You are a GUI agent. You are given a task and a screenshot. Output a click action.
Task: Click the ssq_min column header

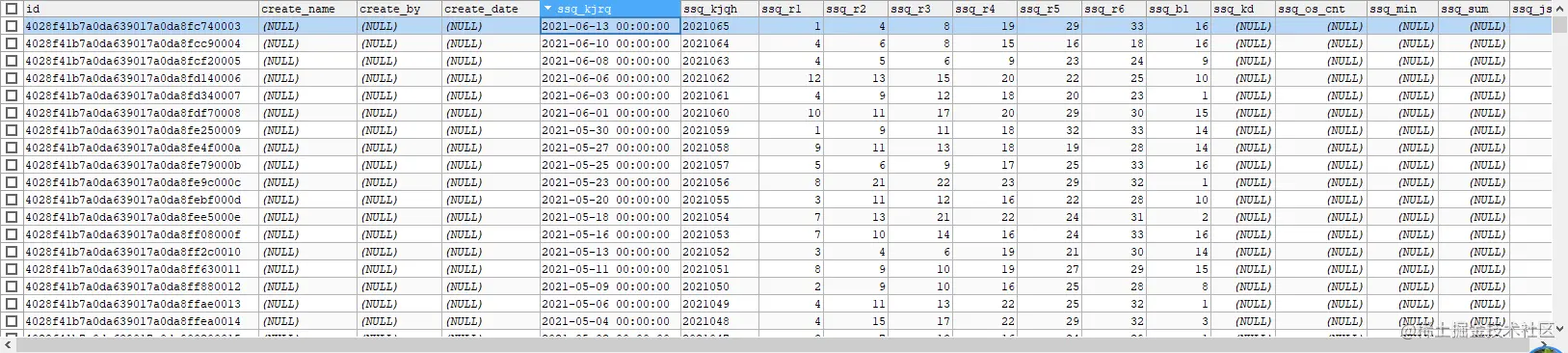point(1402,9)
